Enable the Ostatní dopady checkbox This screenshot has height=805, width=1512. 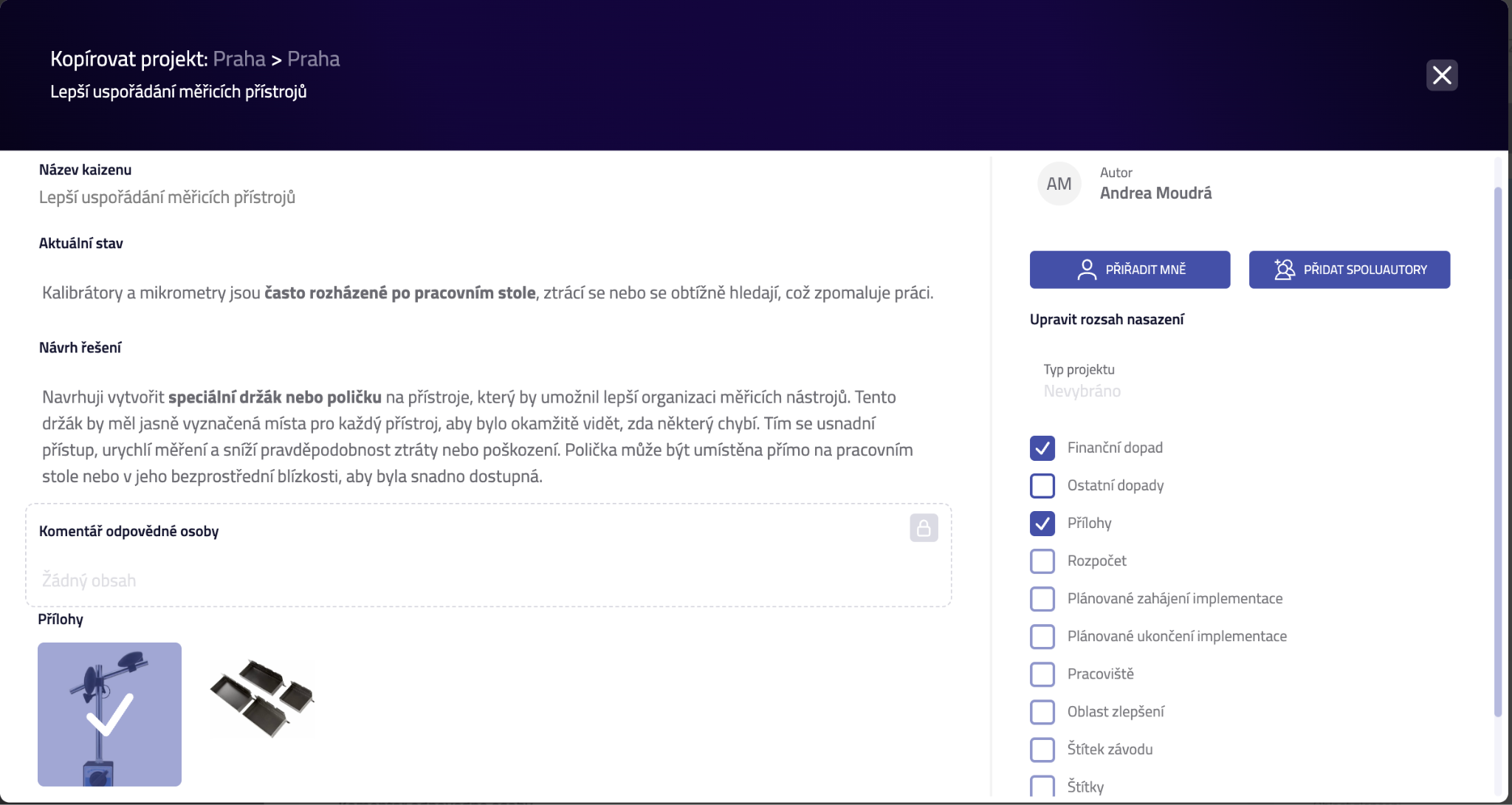click(x=1042, y=485)
